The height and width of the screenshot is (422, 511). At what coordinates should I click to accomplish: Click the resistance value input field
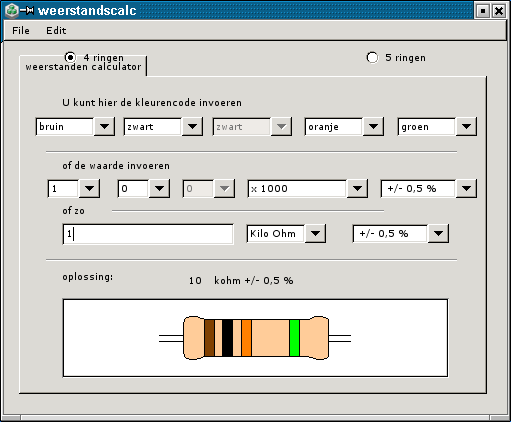point(148,234)
